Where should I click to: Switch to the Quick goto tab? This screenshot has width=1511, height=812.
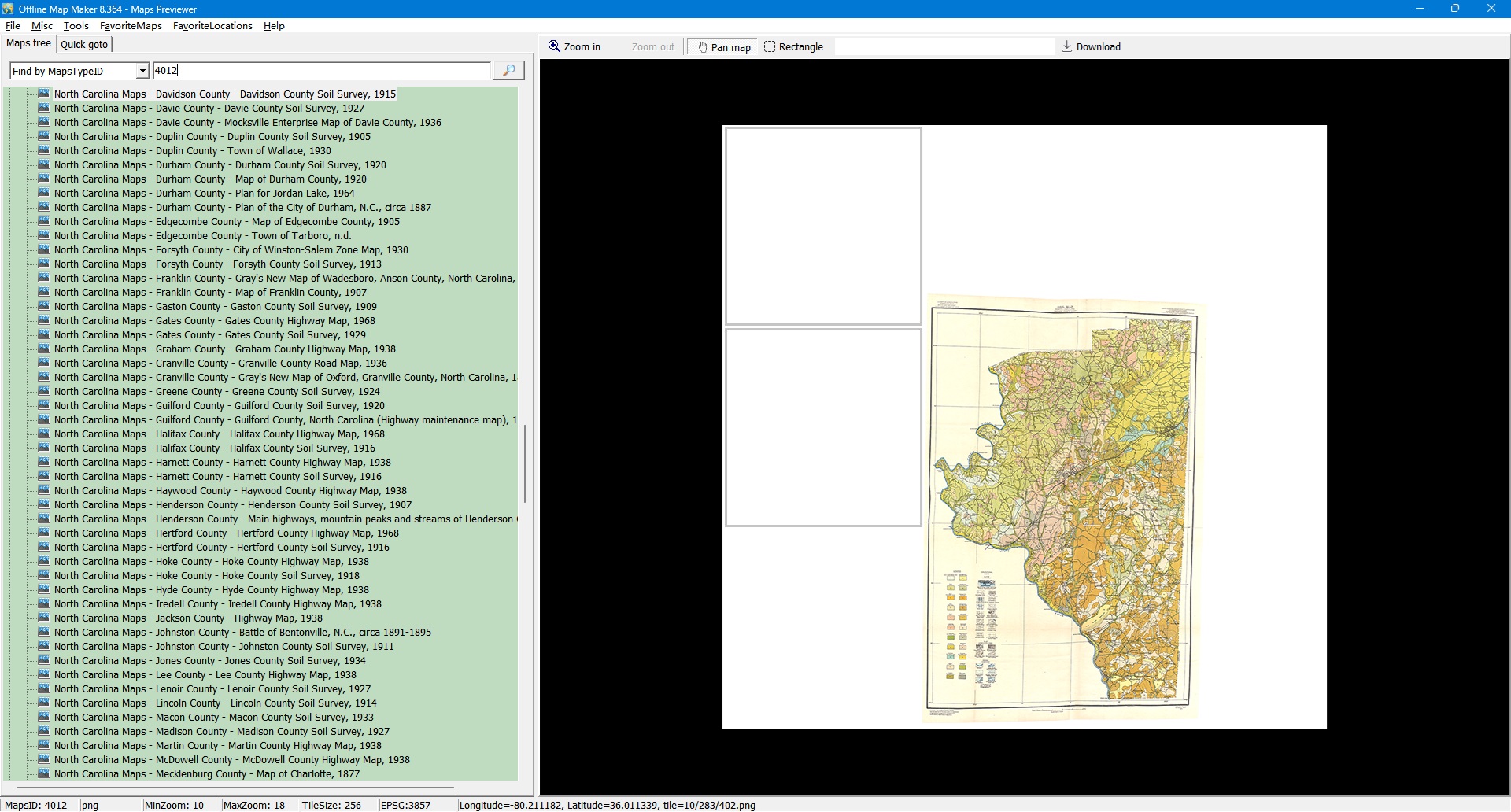pos(84,45)
